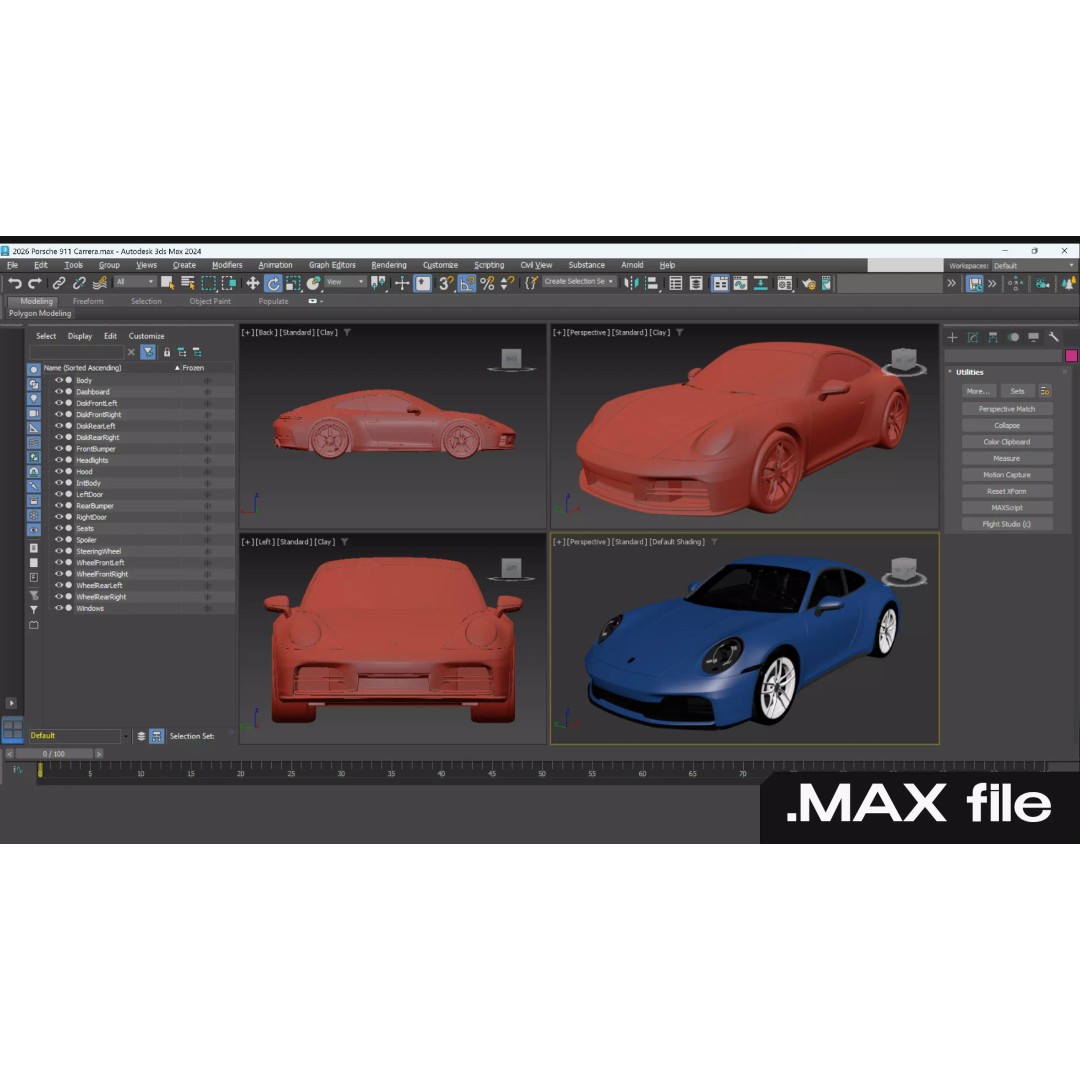Open the Scripting menu
The width and height of the screenshot is (1080, 1080).
489,265
